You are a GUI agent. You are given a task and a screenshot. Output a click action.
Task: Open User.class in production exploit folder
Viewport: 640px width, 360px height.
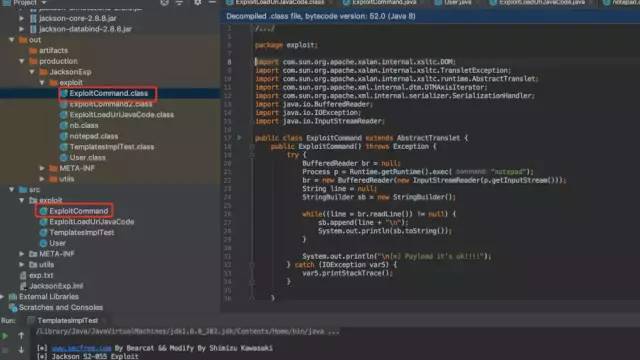87,158
